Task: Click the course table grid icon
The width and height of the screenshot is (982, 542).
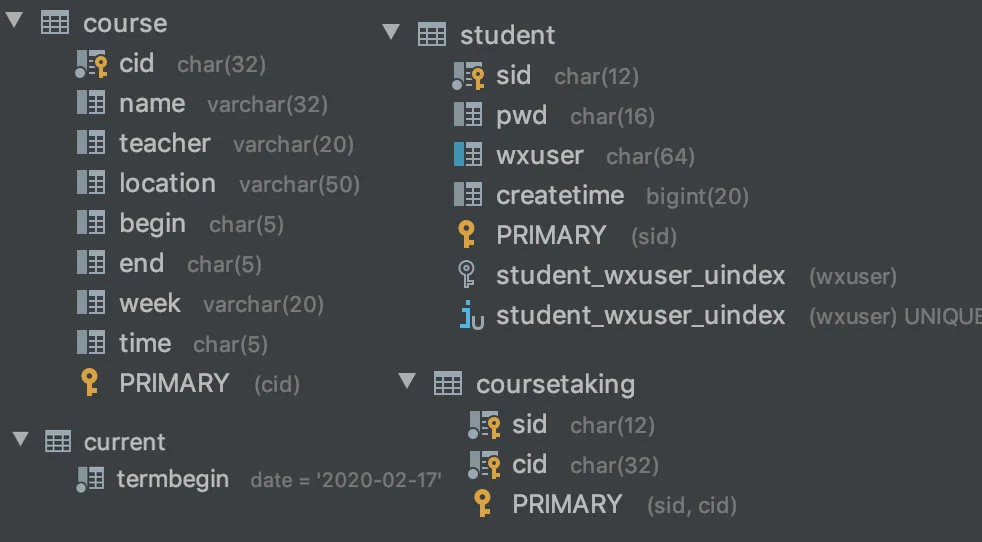Action: (x=55, y=23)
